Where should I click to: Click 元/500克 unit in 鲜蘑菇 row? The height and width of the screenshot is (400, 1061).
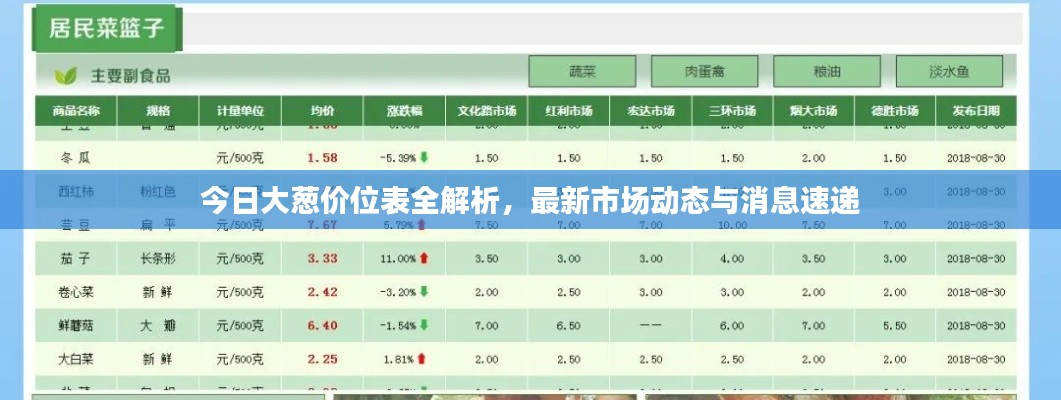(240, 326)
